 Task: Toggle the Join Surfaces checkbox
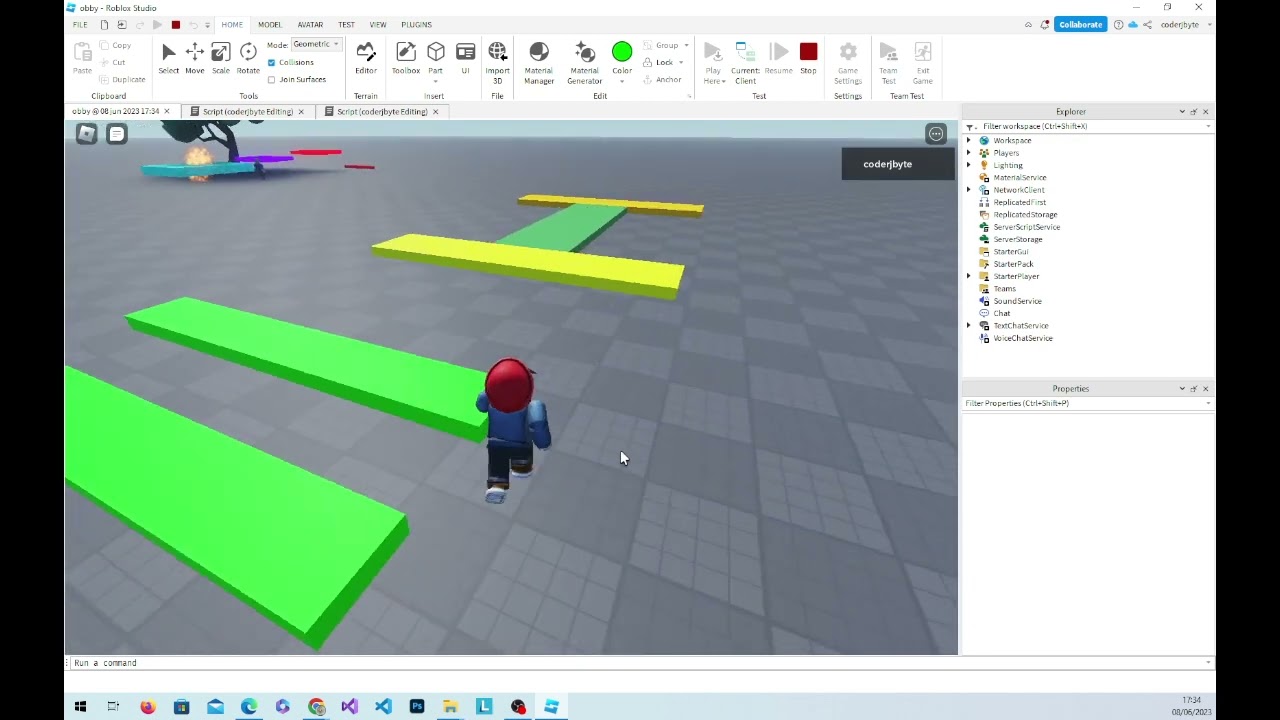click(271, 80)
